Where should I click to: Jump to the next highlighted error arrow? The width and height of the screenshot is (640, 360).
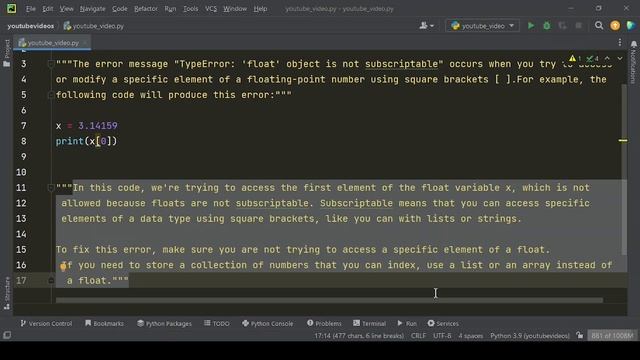[620, 58]
